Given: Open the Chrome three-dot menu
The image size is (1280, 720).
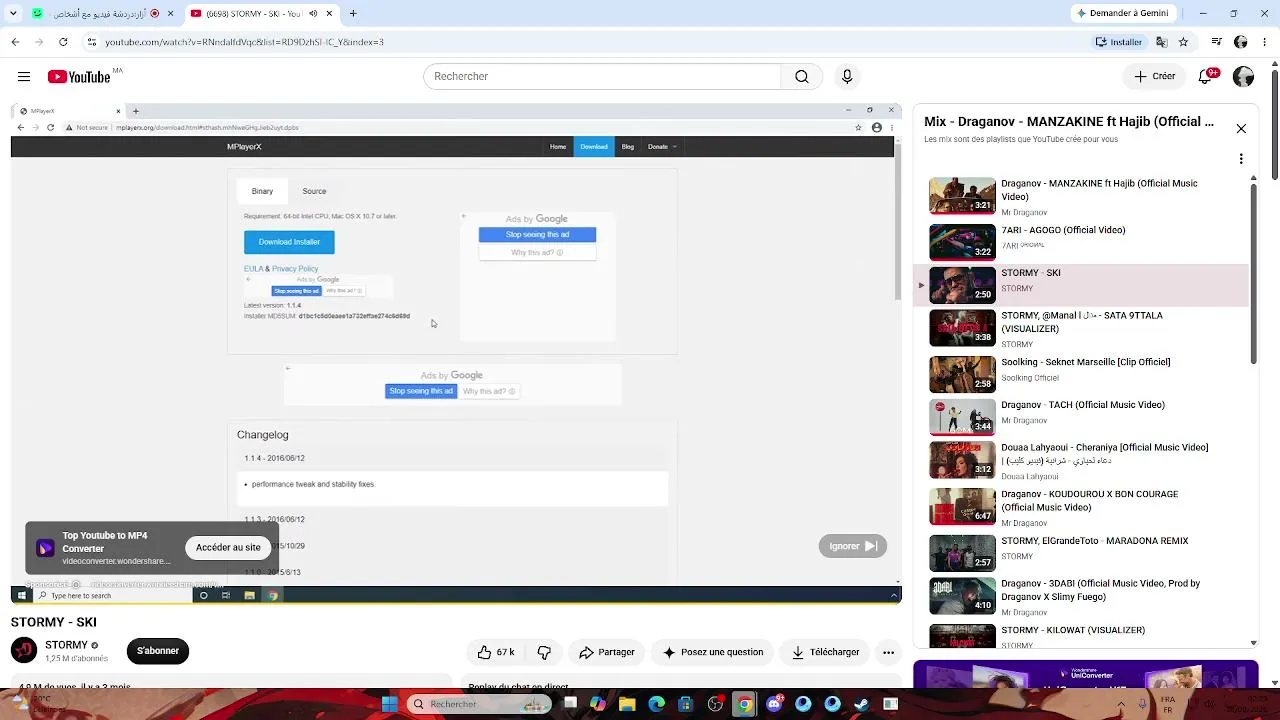Looking at the screenshot, I should tap(1266, 42).
